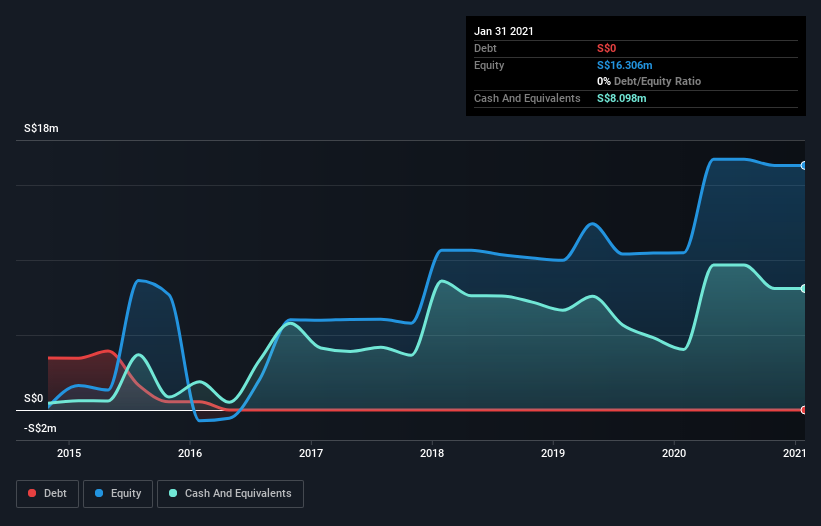The image size is (821, 526).
Task: Select the Equity endpoint marker at 2021
Action: 804,165
